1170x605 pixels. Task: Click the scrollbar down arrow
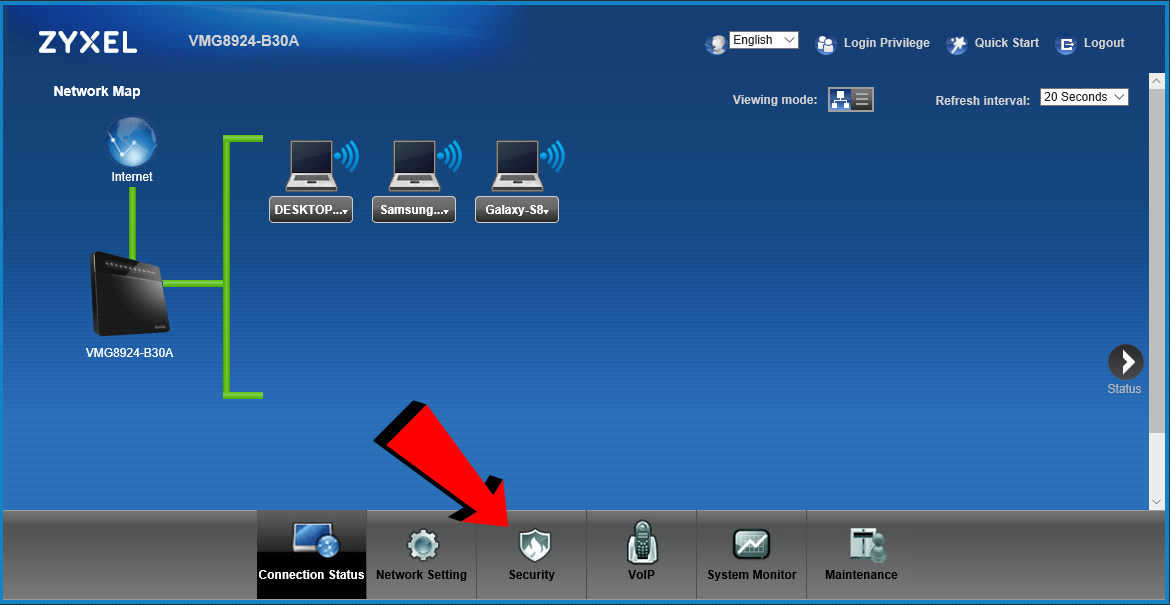click(x=1157, y=502)
